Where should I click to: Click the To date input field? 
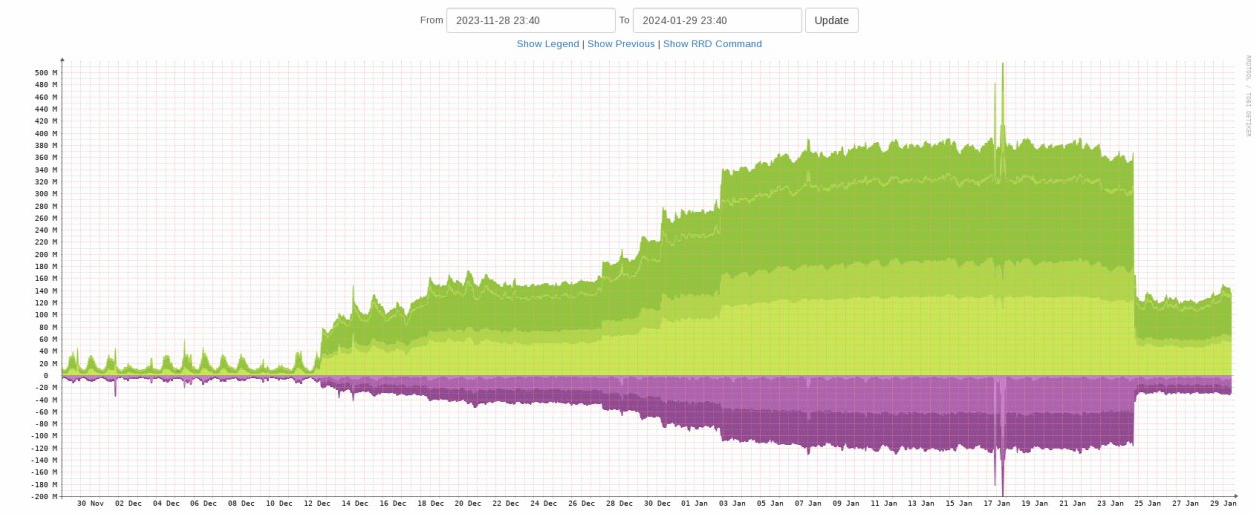coord(717,21)
